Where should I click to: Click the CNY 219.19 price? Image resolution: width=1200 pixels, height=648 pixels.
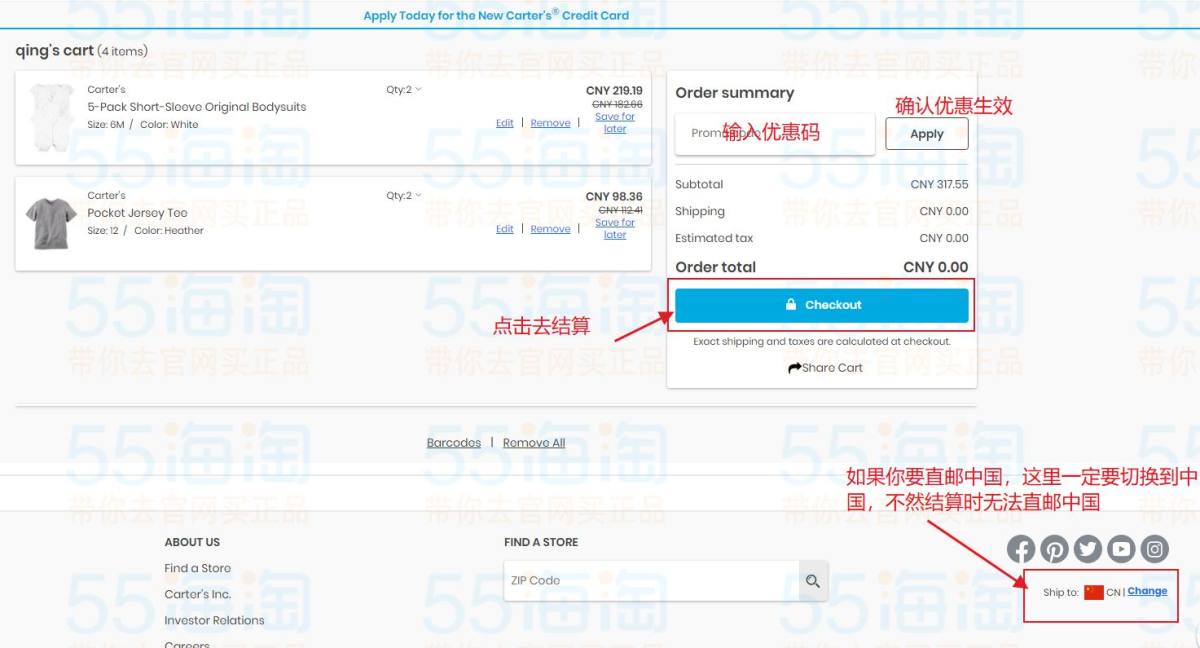[x=614, y=90]
